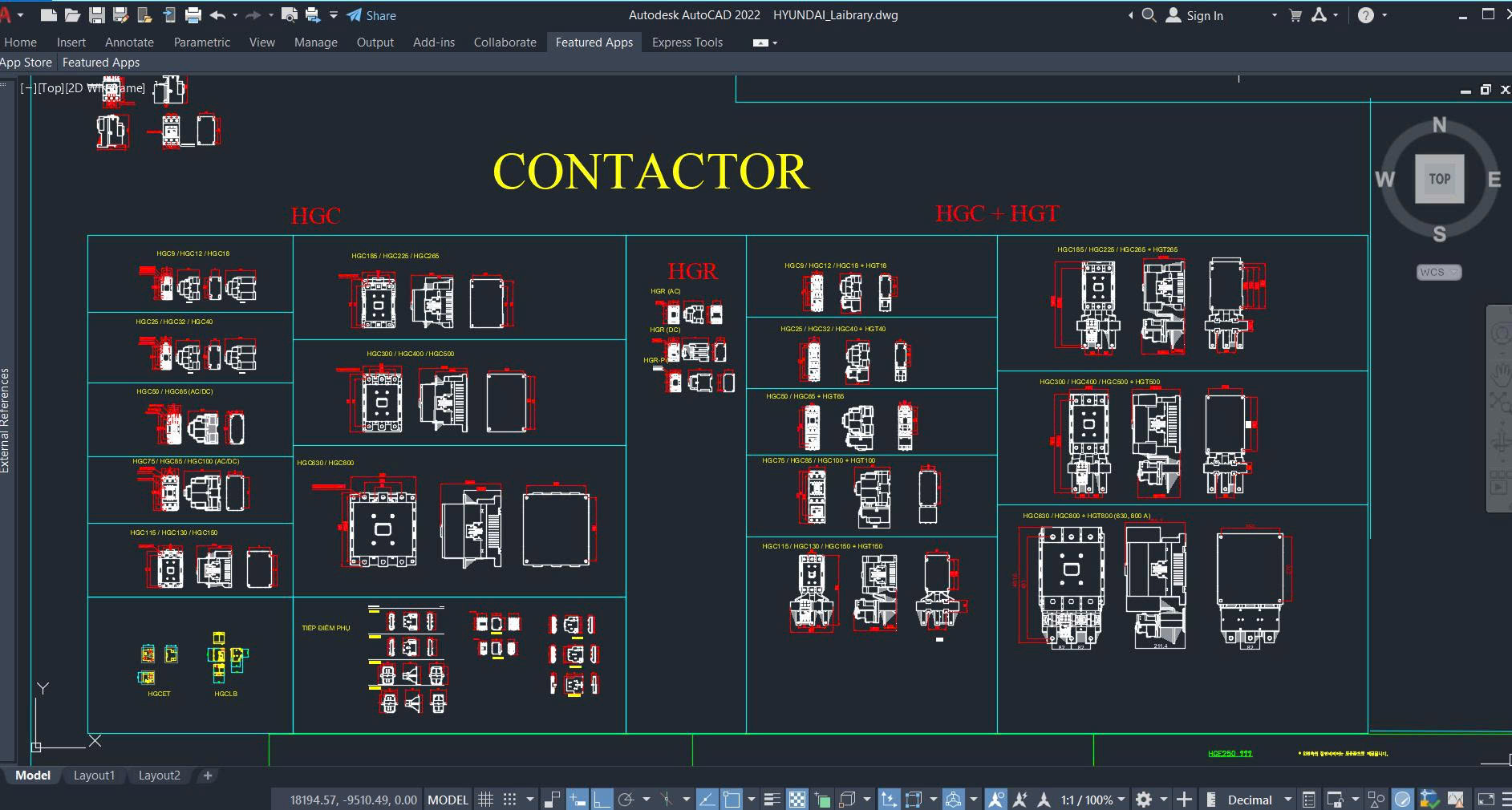
Task: Toggle Polar Tracking in status bar
Action: coord(626,800)
